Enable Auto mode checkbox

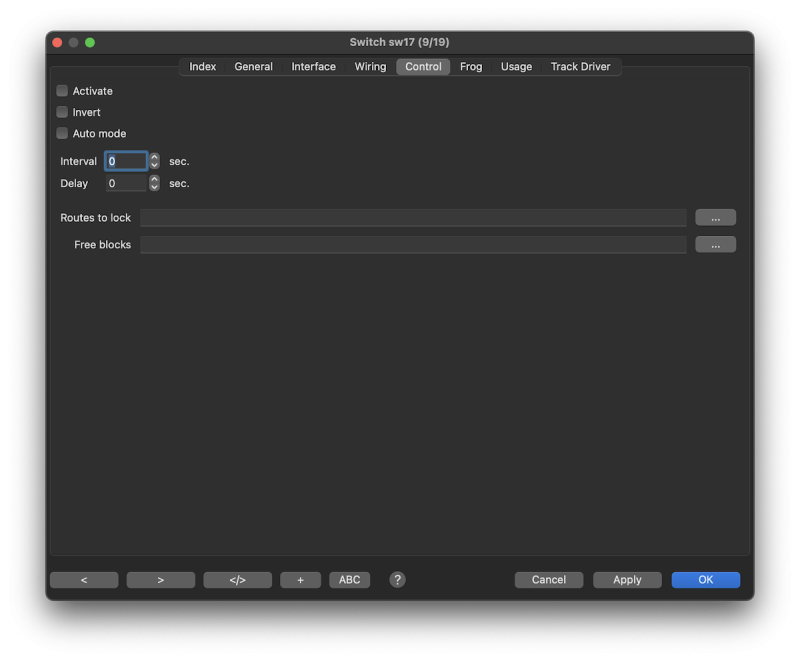[62, 133]
